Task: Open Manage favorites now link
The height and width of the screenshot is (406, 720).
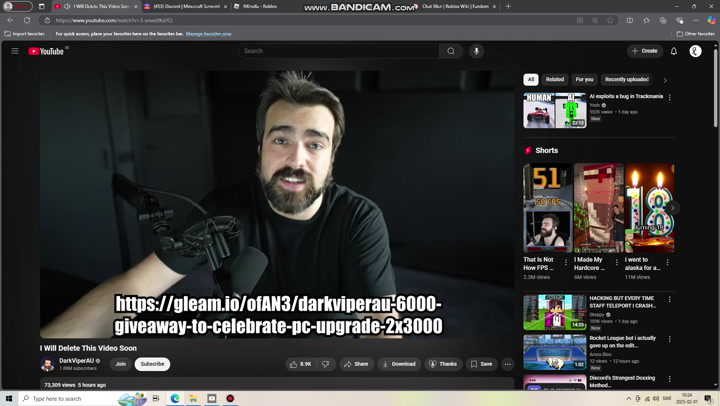Action: [208, 34]
